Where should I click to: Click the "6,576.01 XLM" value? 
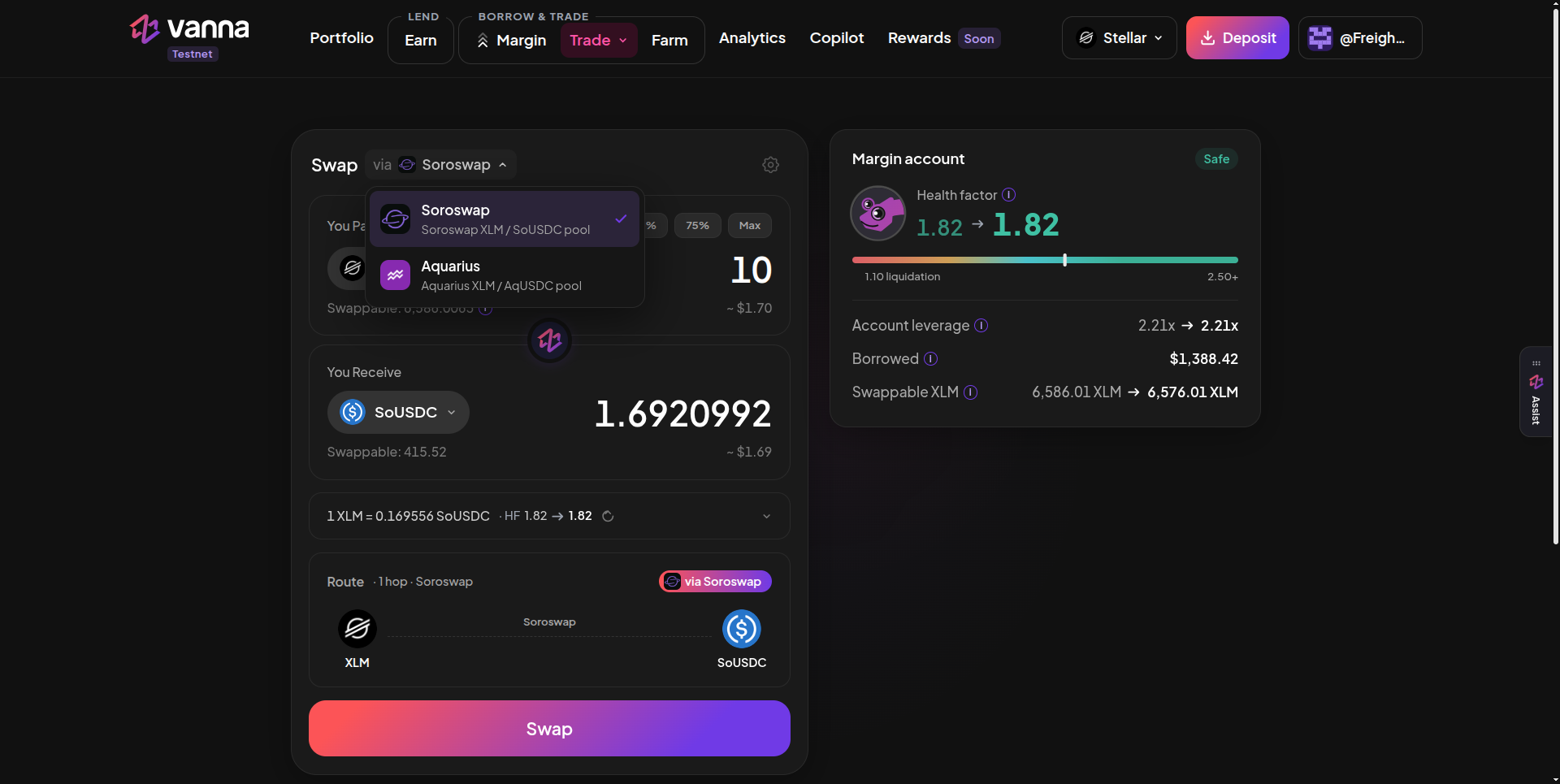click(x=1193, y=392)
